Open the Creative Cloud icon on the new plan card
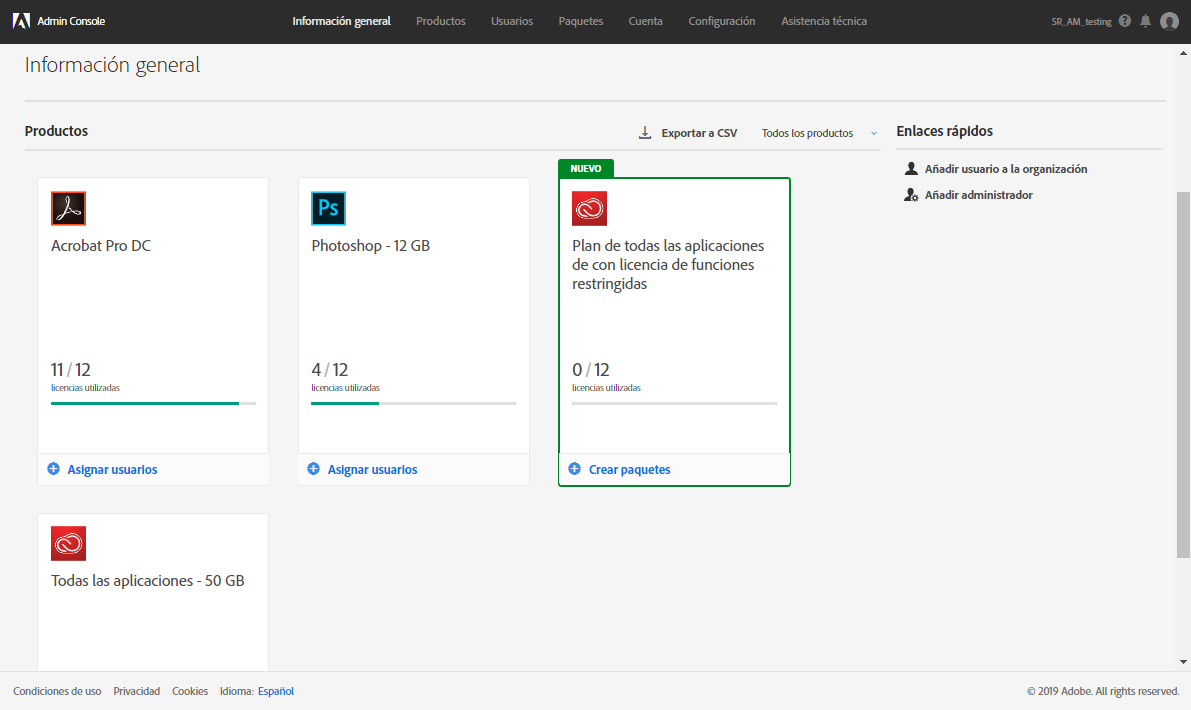This screenshot has width=1191, height=710. 589,208
